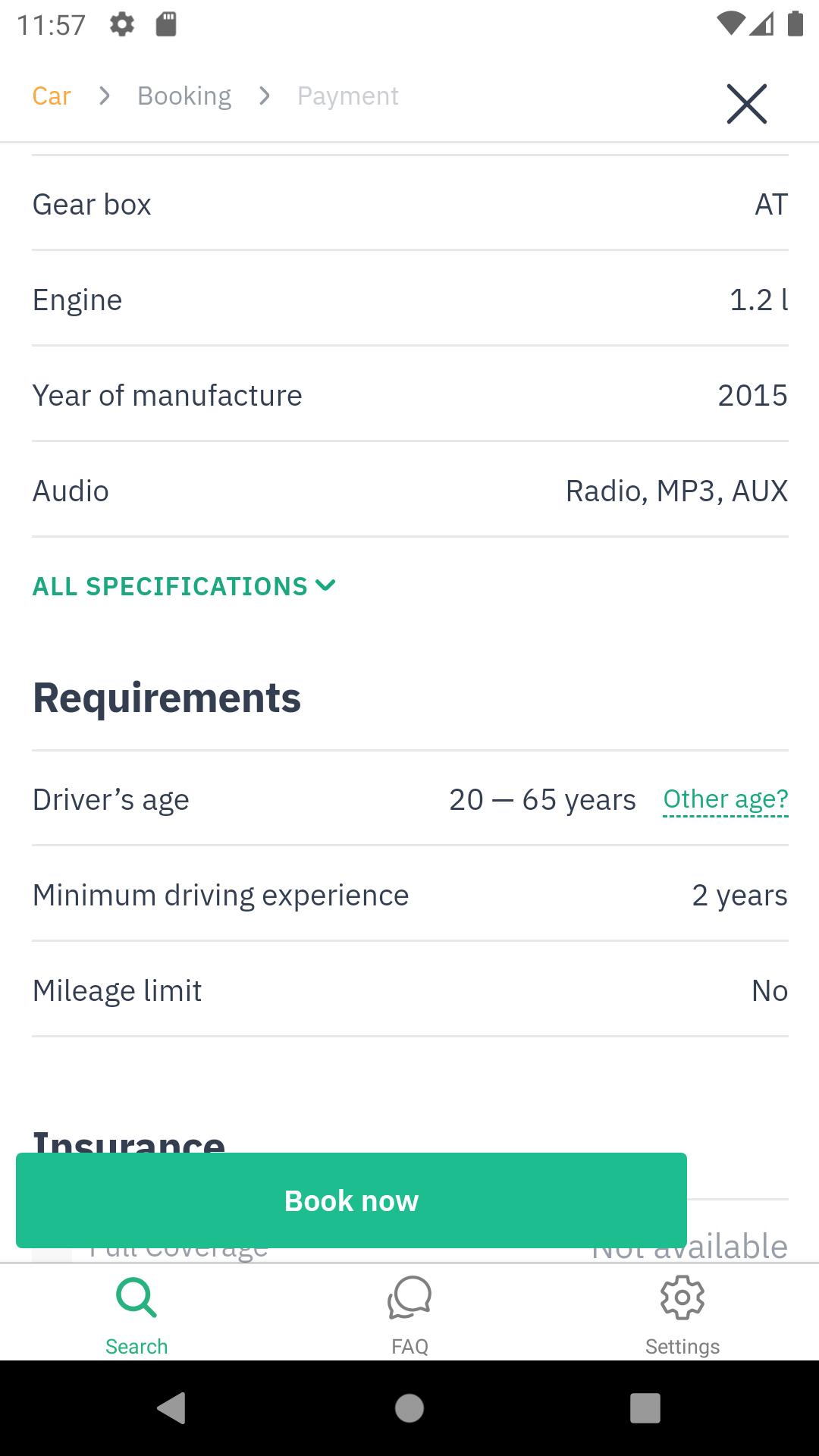819x1456 pixels.
Task: Close the car booking page
Action: [x=746, y=104]
